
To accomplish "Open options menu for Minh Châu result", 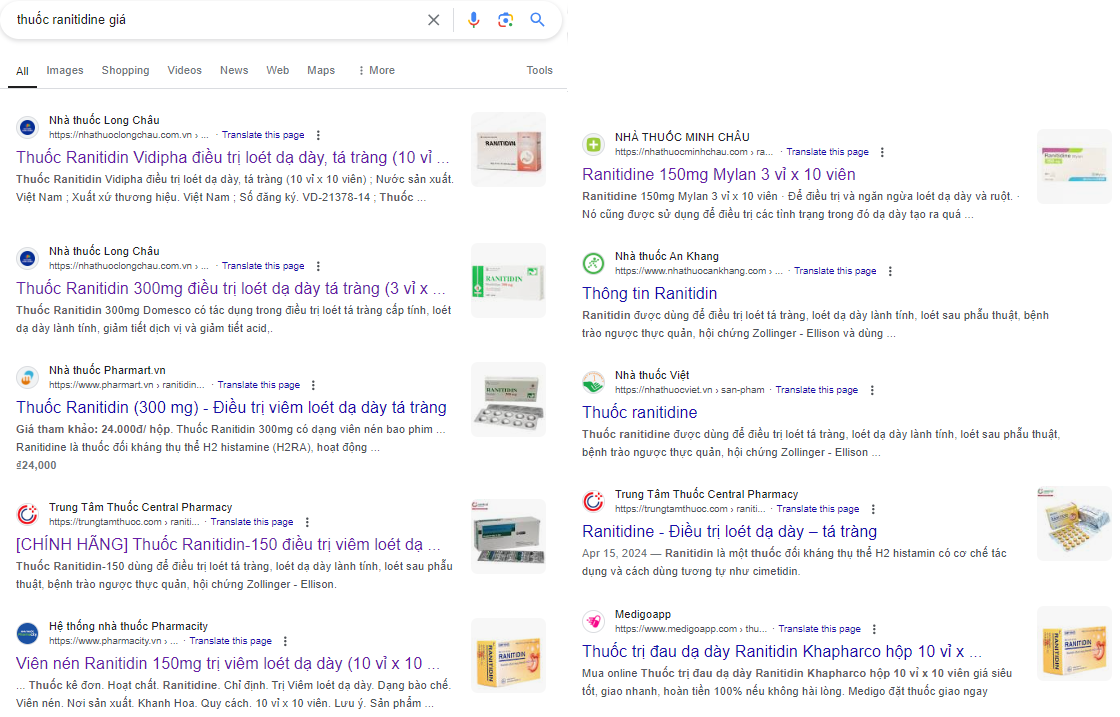I will tap(882, 152).
